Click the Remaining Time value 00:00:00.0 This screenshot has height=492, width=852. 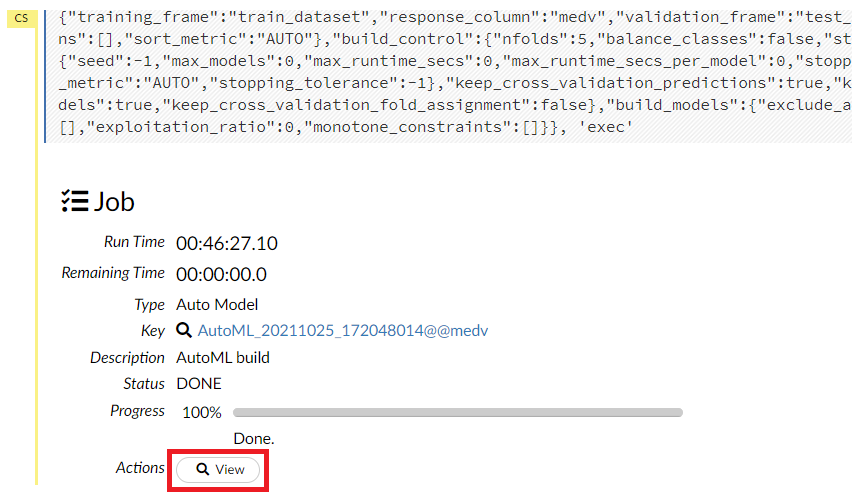tap(221, 274)
